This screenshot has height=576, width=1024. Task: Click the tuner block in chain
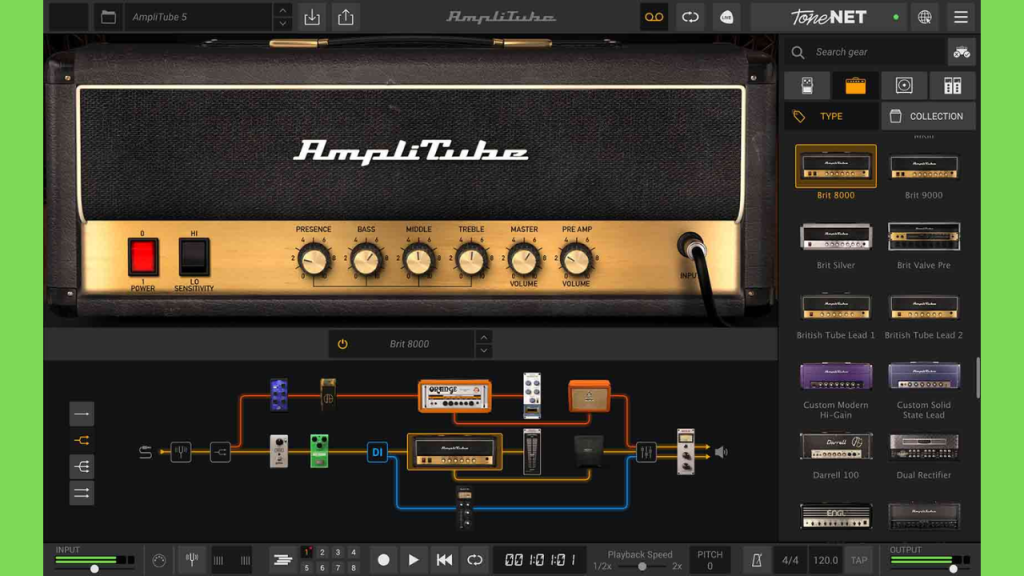pyautogui.click(x=181, y=452)
